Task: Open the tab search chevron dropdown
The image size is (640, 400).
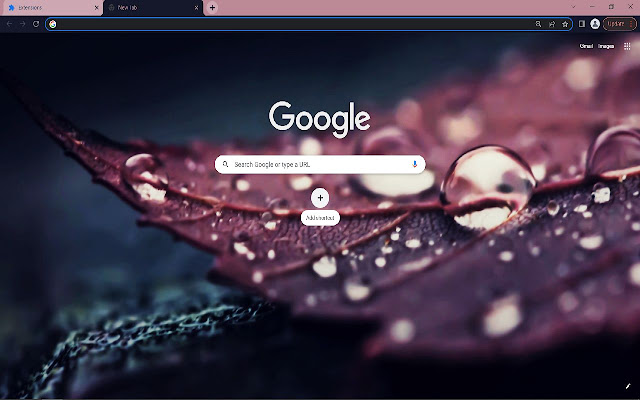Action: [x=573, y=7]
